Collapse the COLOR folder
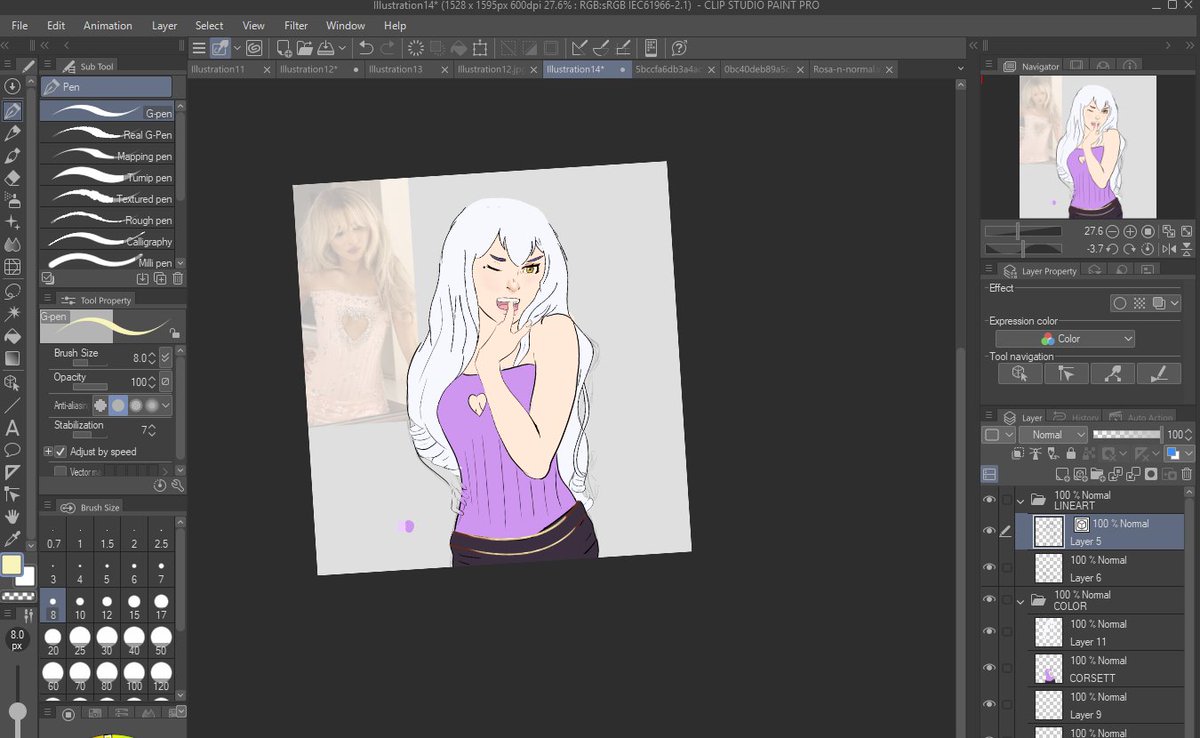This screenshot has height=738, width=1200. (x=1021, y=600)
